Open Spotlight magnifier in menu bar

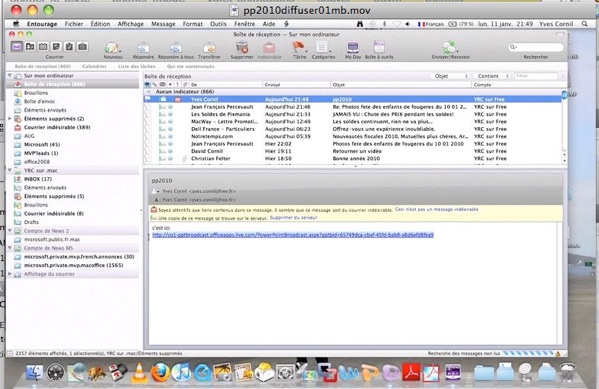coord(584,24)
